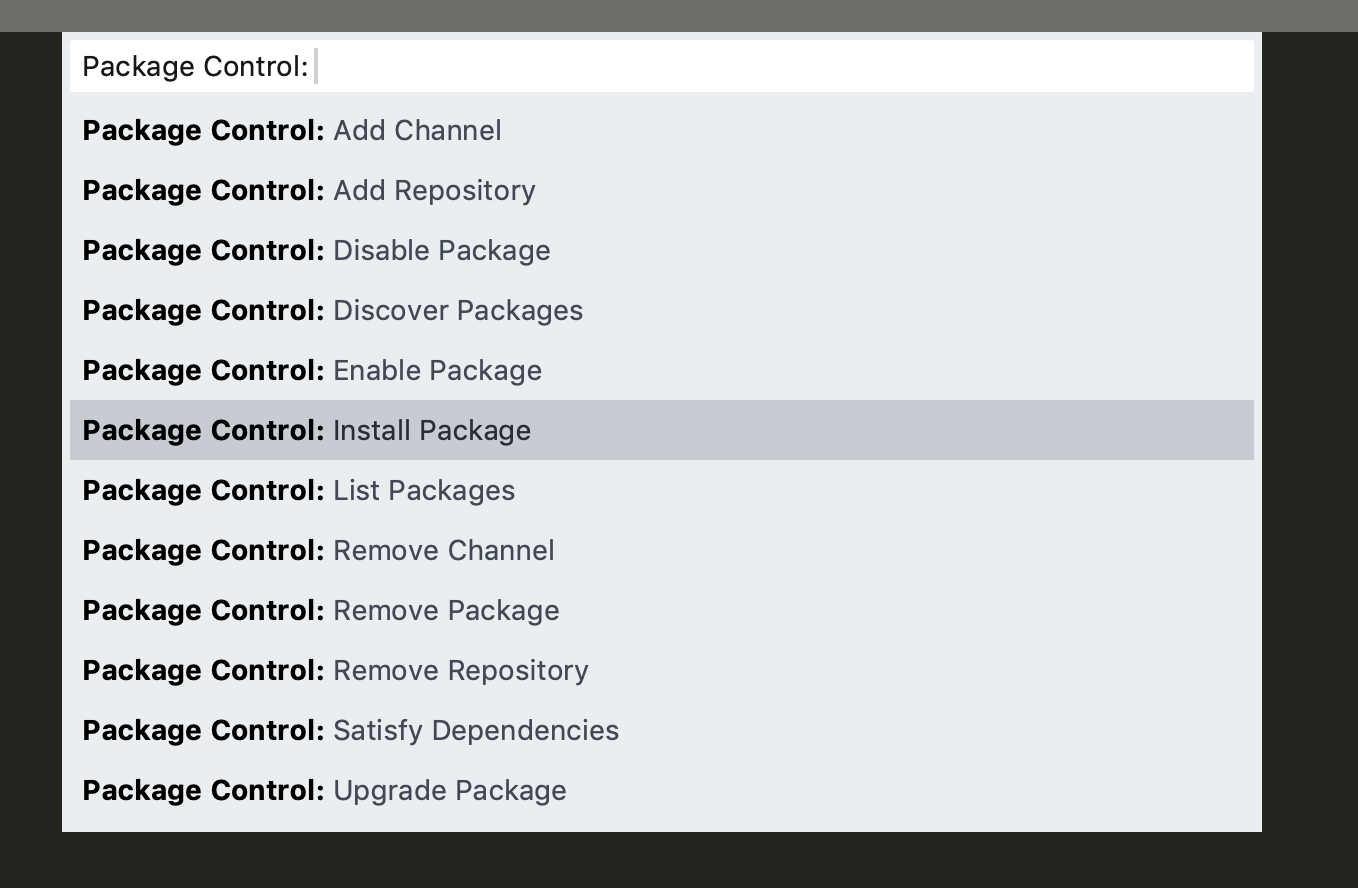The height and width of the screenshot is (888, 1358).
Task: Choose List Packages in the palette
Action: coord(661,491)
